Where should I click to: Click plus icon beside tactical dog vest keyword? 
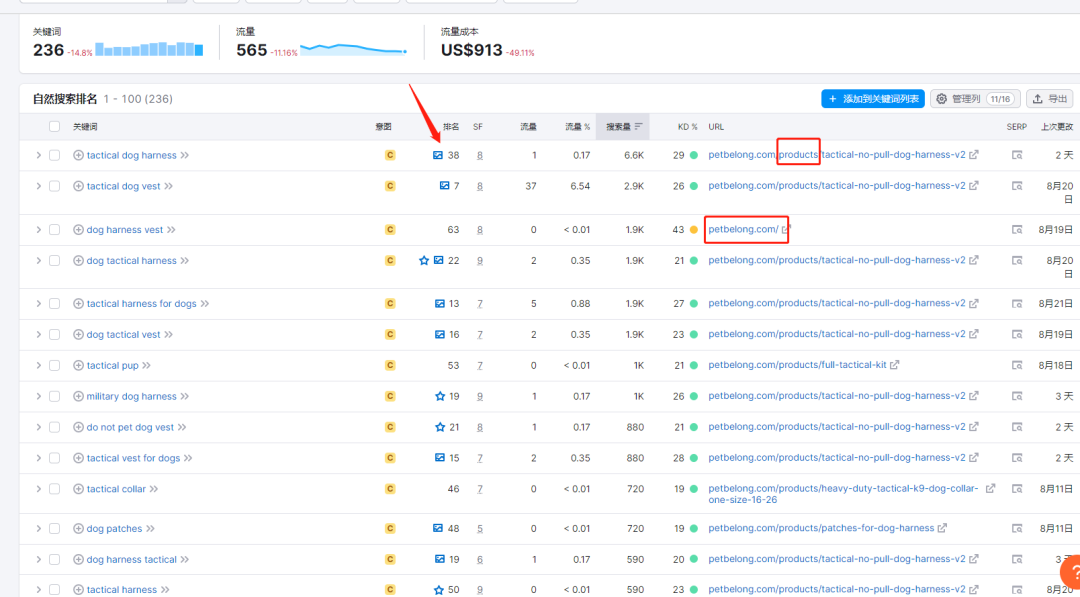pos(79,186)
